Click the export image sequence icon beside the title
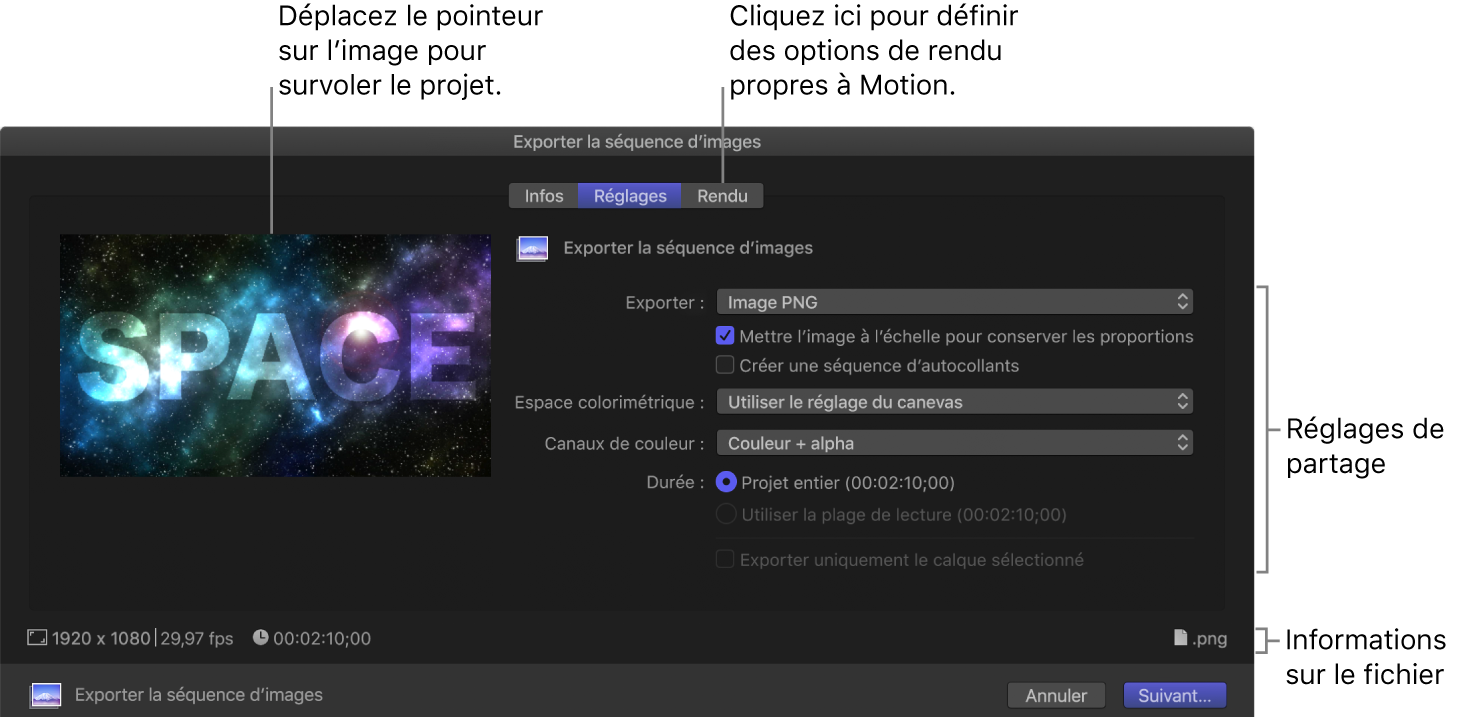The height and width of the screenshot is (718, 1479). [x=532, y=247]
